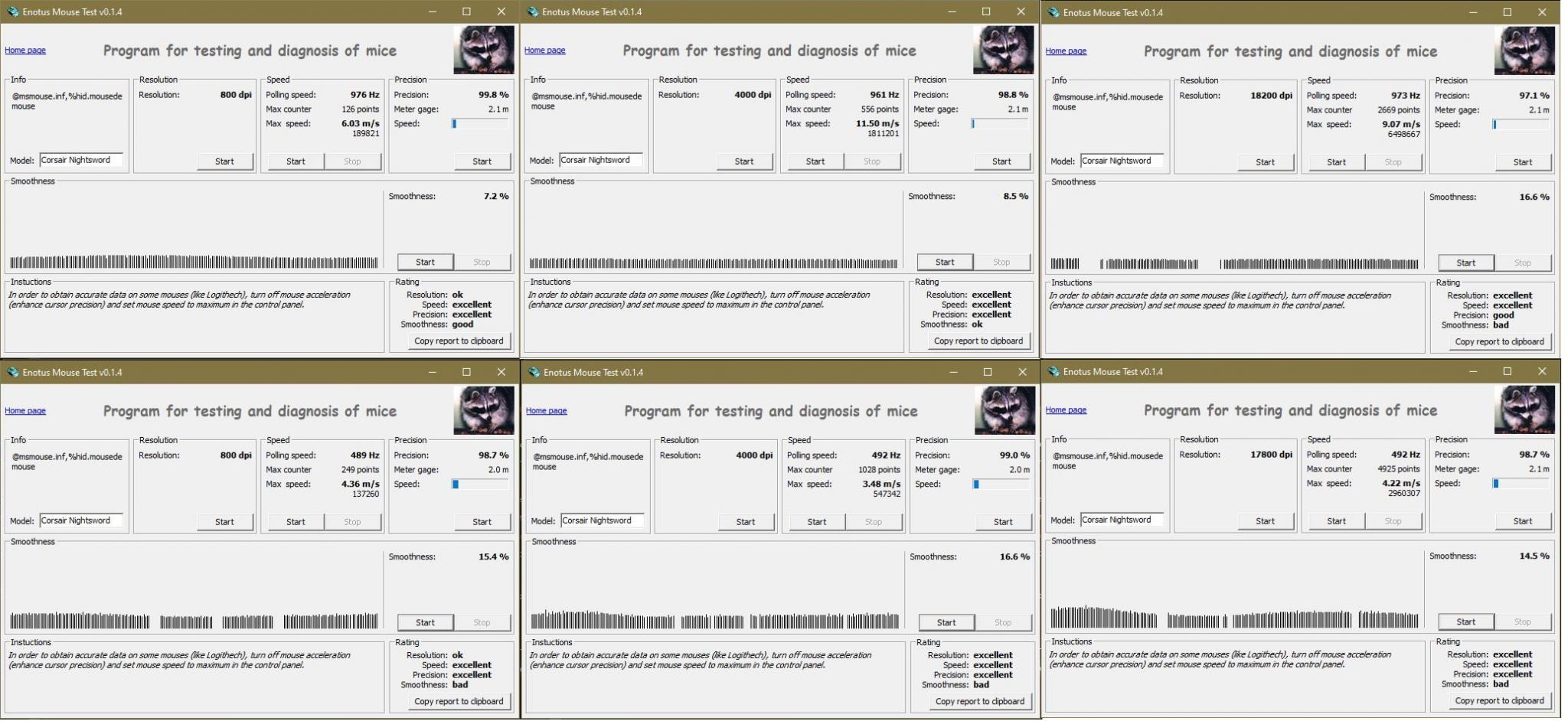Start the Speed test in the 17800 dpi window

1336,521
